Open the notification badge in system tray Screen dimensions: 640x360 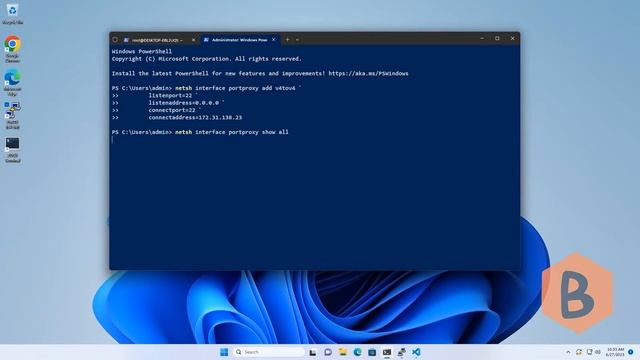[631, 352]
